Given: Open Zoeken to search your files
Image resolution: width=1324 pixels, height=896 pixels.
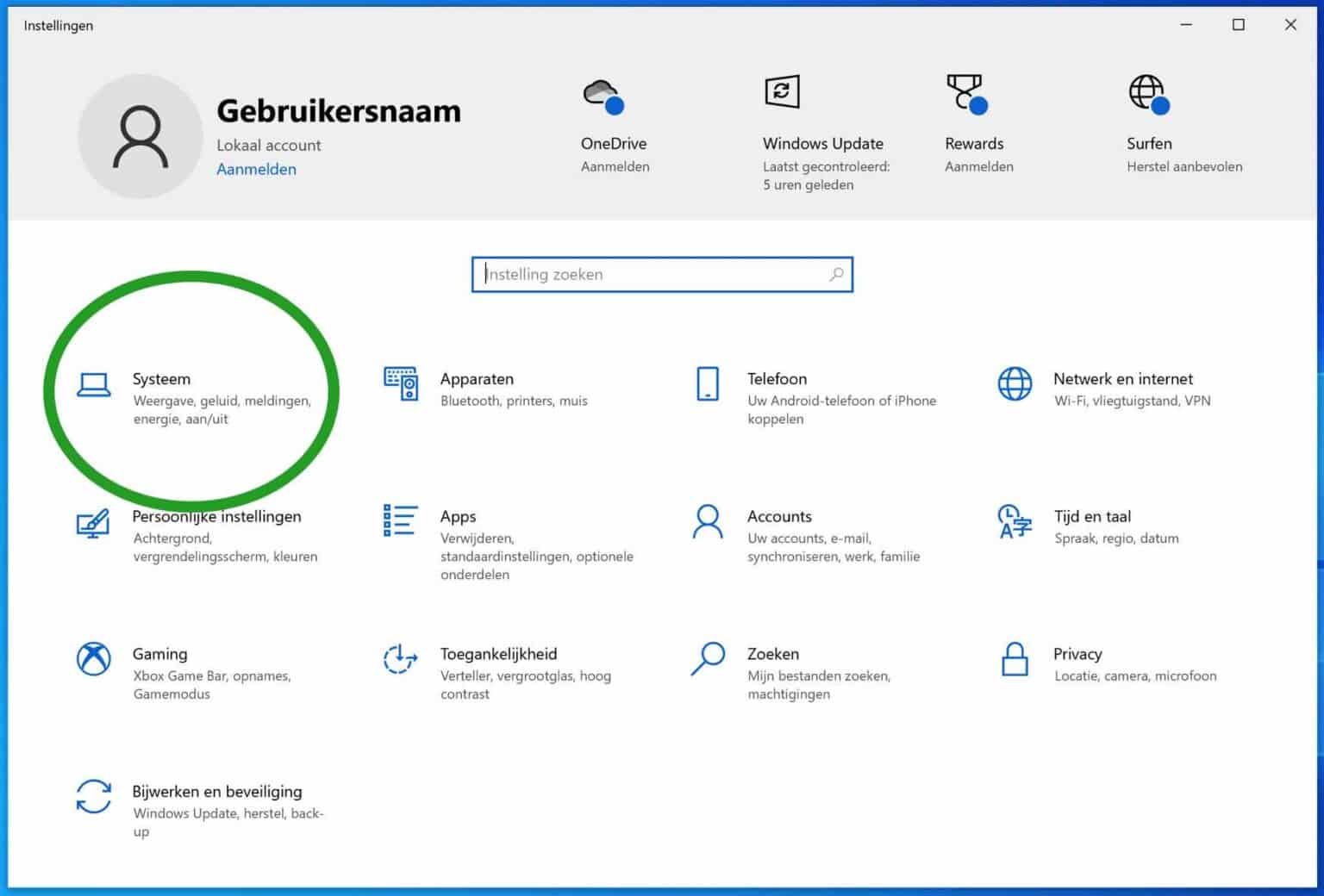Looking at the screenshot, I should pyautogui.click(x=772, y=653).
